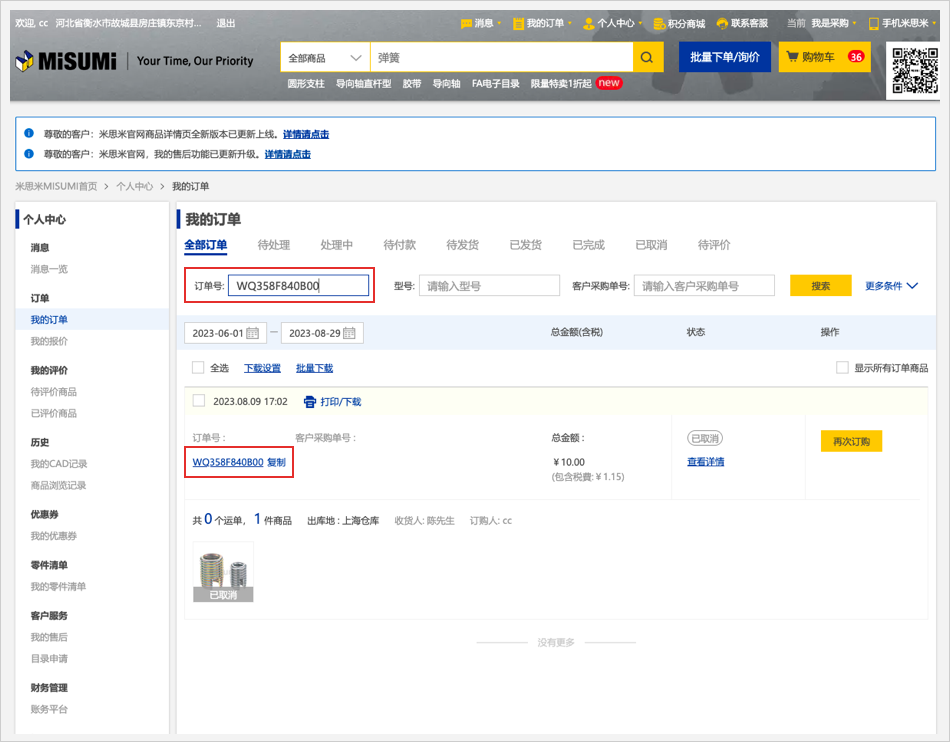Click the 再次订购 button
Screen dimensions: 950x742
[851, 441]
